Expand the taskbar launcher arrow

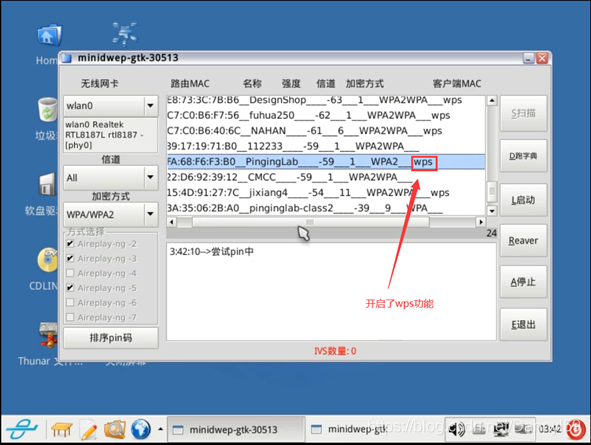(161, 429)
